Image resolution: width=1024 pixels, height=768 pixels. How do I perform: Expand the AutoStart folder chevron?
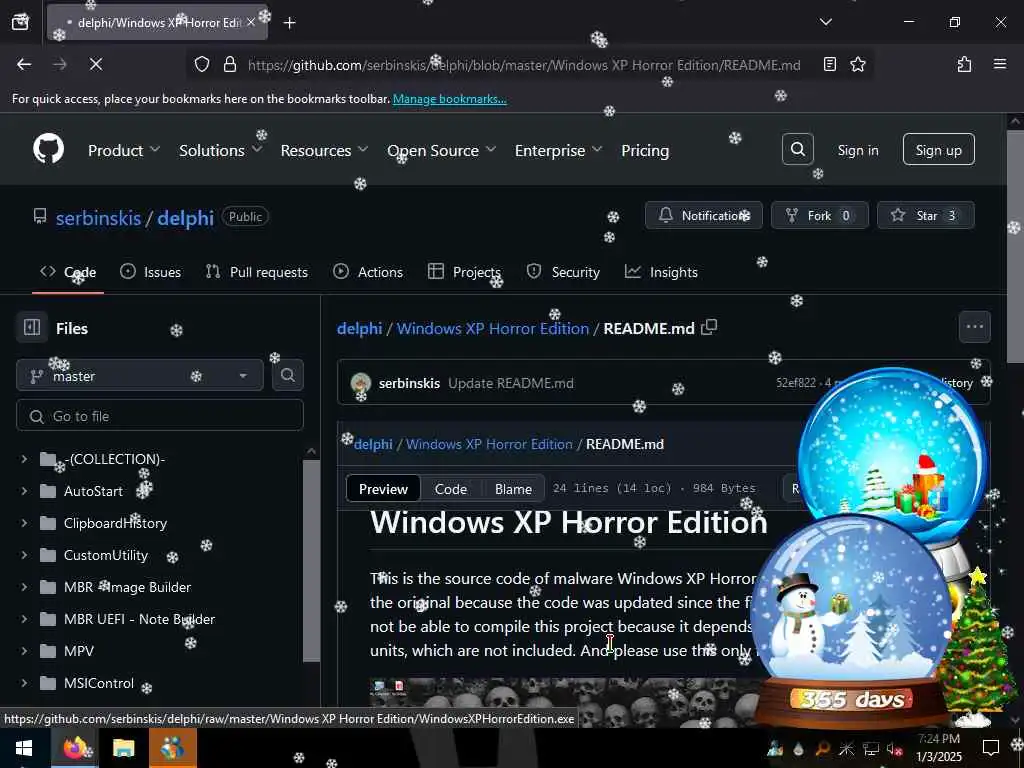[24, 491]
